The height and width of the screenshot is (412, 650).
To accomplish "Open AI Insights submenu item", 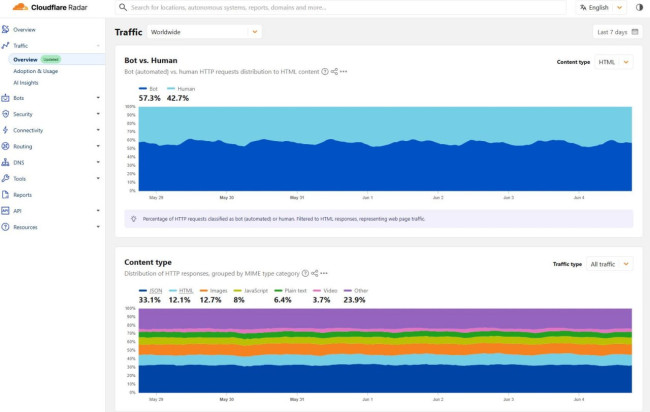I will coord(26,82).
